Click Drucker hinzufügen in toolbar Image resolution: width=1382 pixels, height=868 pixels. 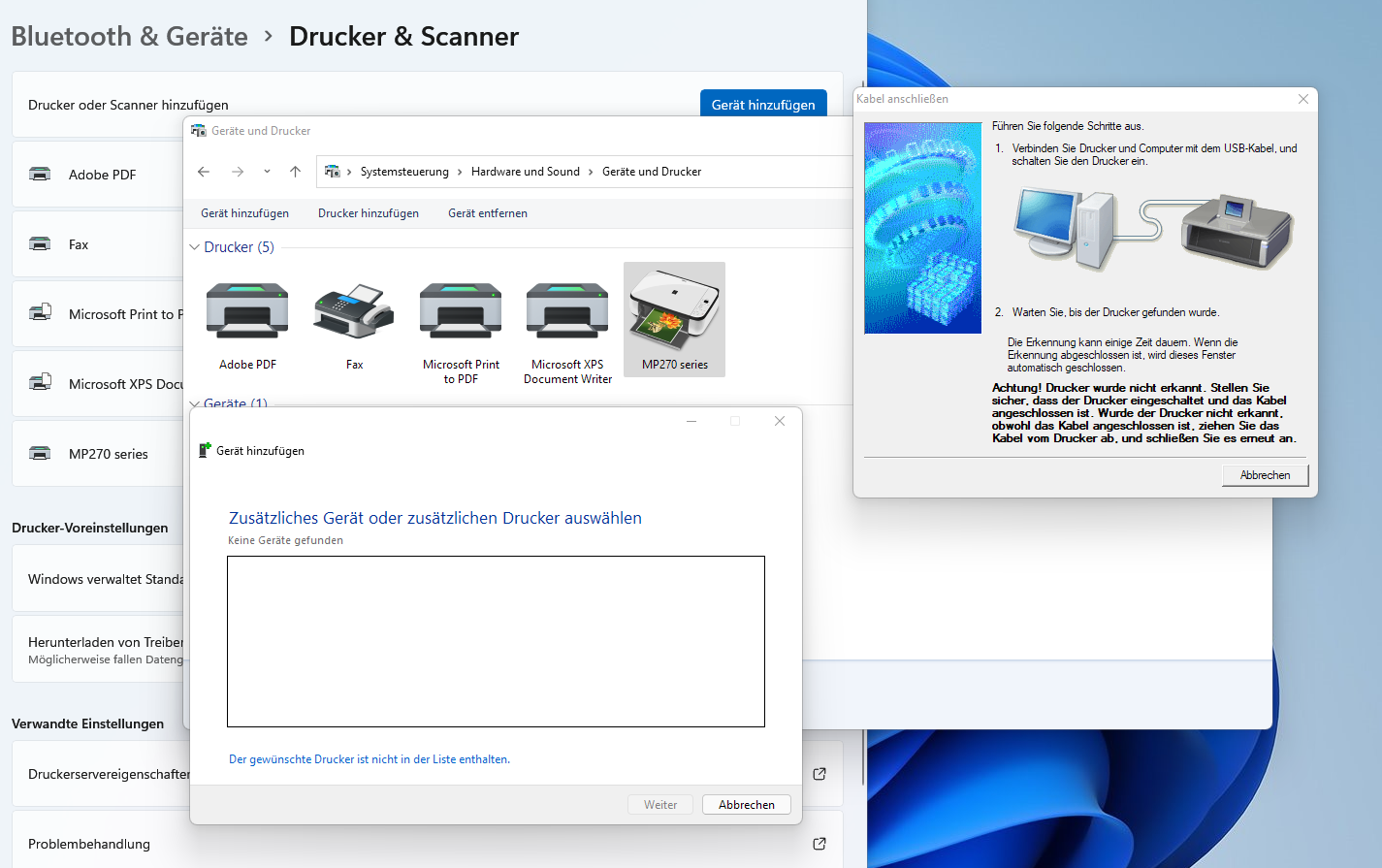click(369, 213)
